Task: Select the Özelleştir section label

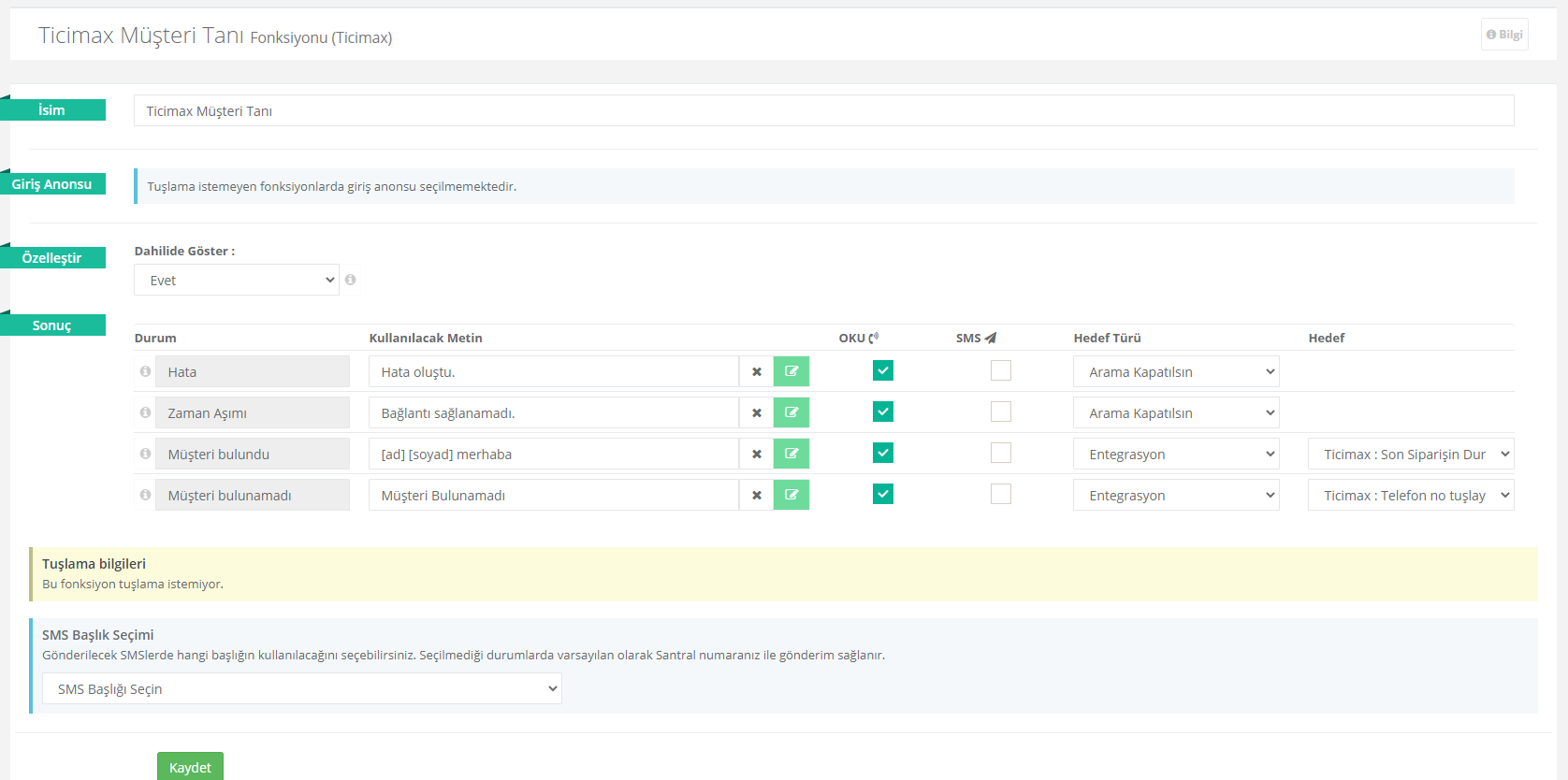Action: click(52, 258)
